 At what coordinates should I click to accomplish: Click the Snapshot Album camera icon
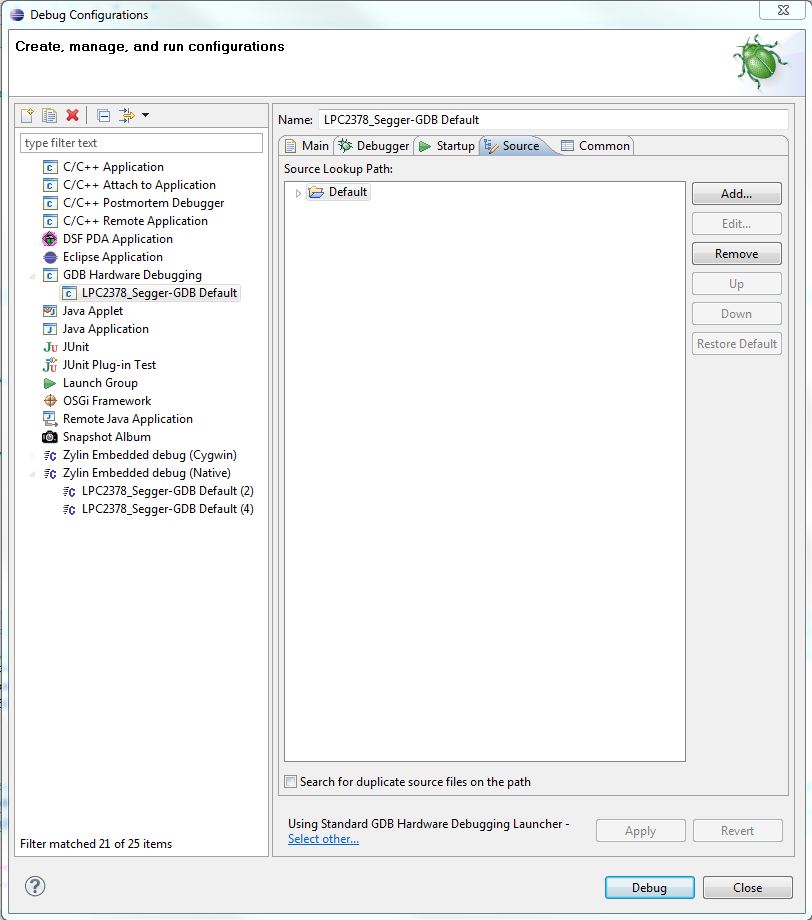tap(50, 437)
